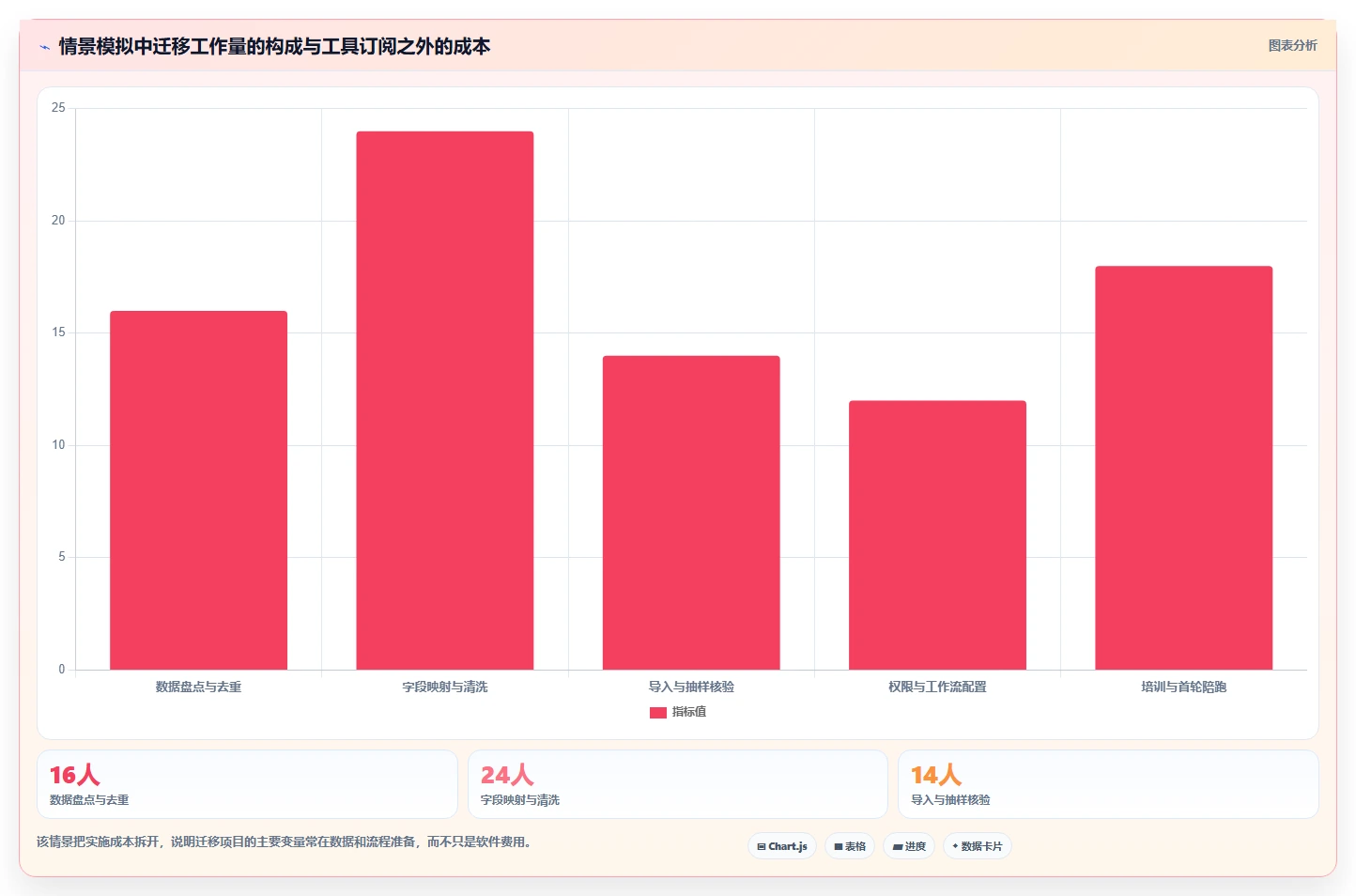Click the x-axis label 导入与抽样核验
Image resolution: width=1356 pixels, height=896 pixels.
691,687
